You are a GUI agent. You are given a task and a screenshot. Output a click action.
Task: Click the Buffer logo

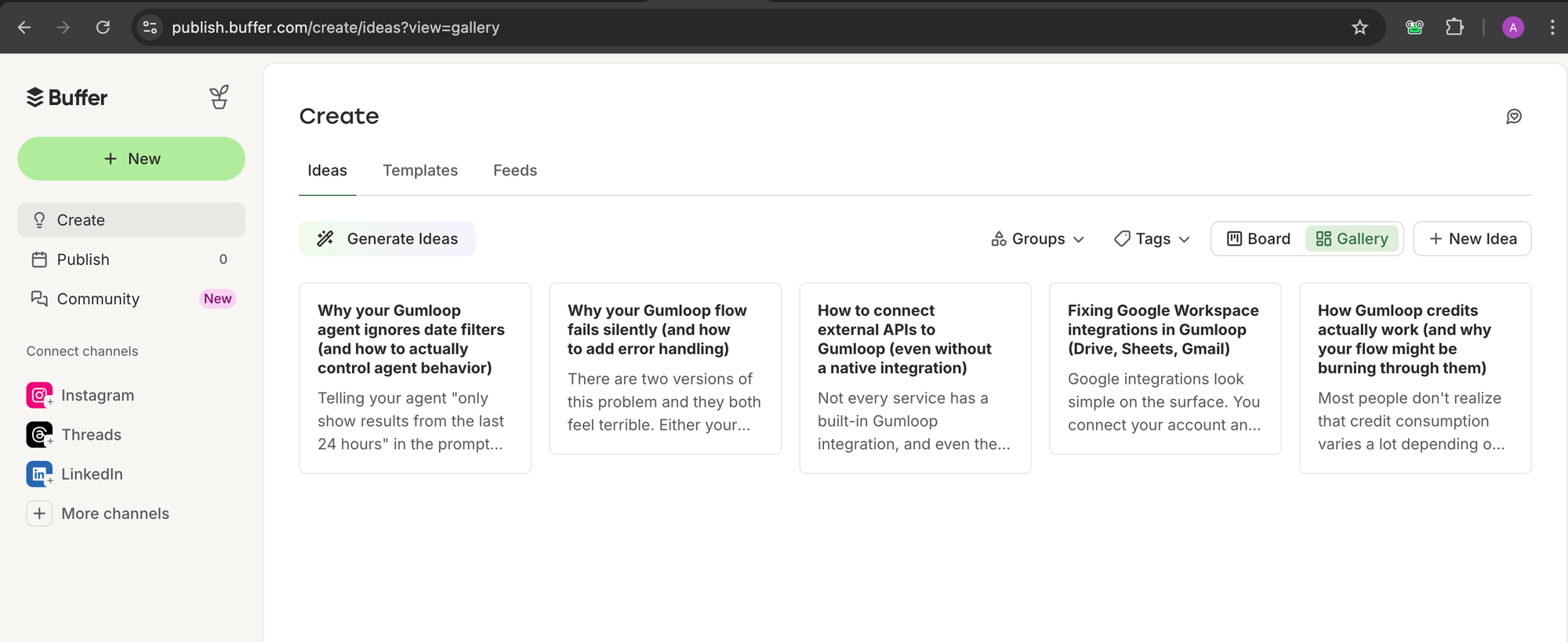(x=67, y=97)
